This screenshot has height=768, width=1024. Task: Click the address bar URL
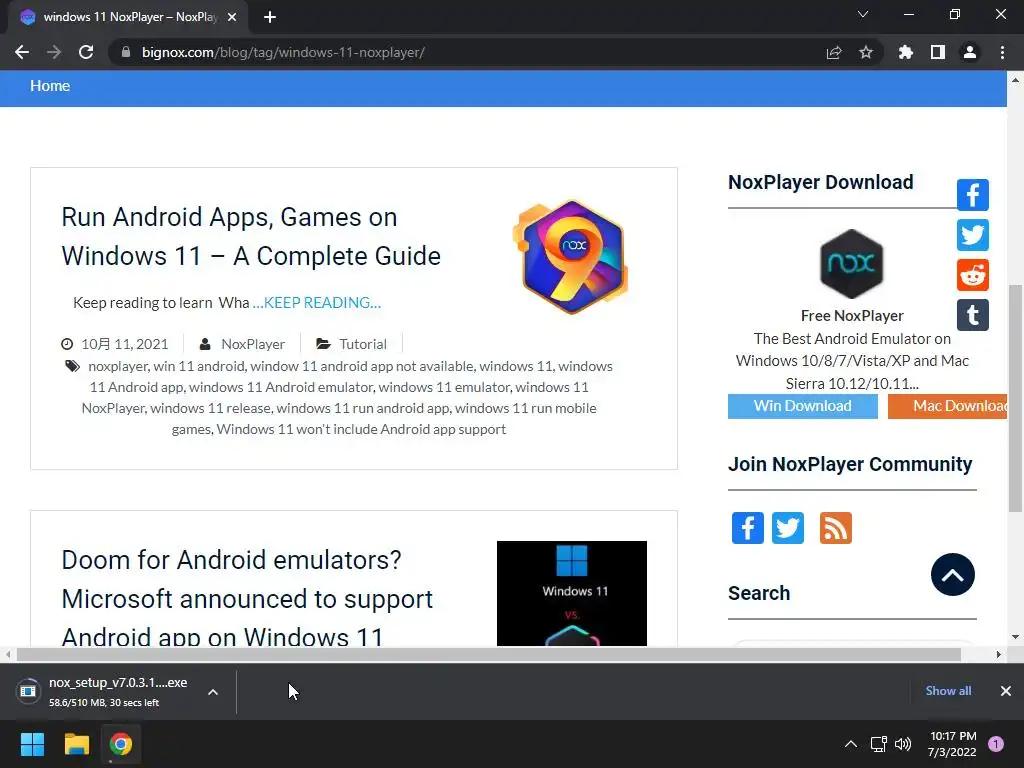tap(283, 52)
